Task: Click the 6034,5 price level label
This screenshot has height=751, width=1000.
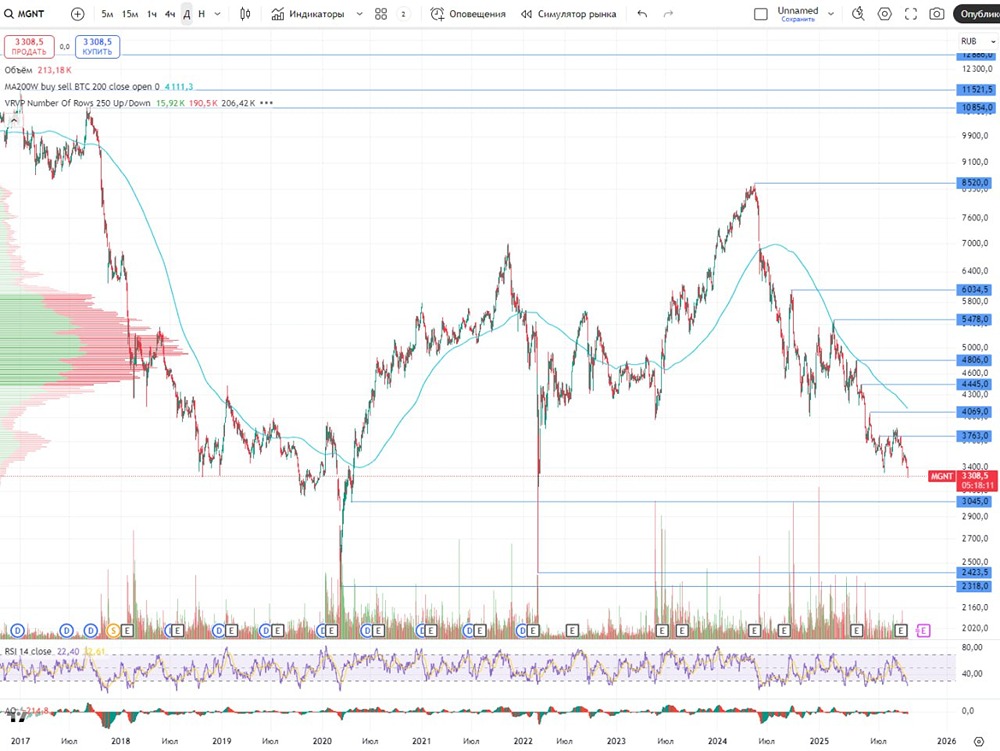Action: (975, 289)
